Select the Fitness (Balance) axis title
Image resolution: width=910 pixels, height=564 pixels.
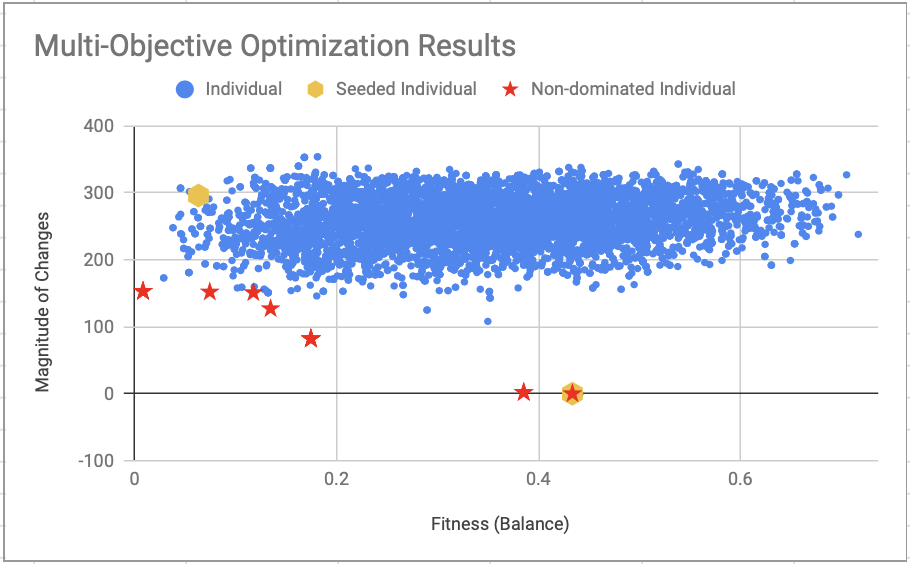coord(500,523)
